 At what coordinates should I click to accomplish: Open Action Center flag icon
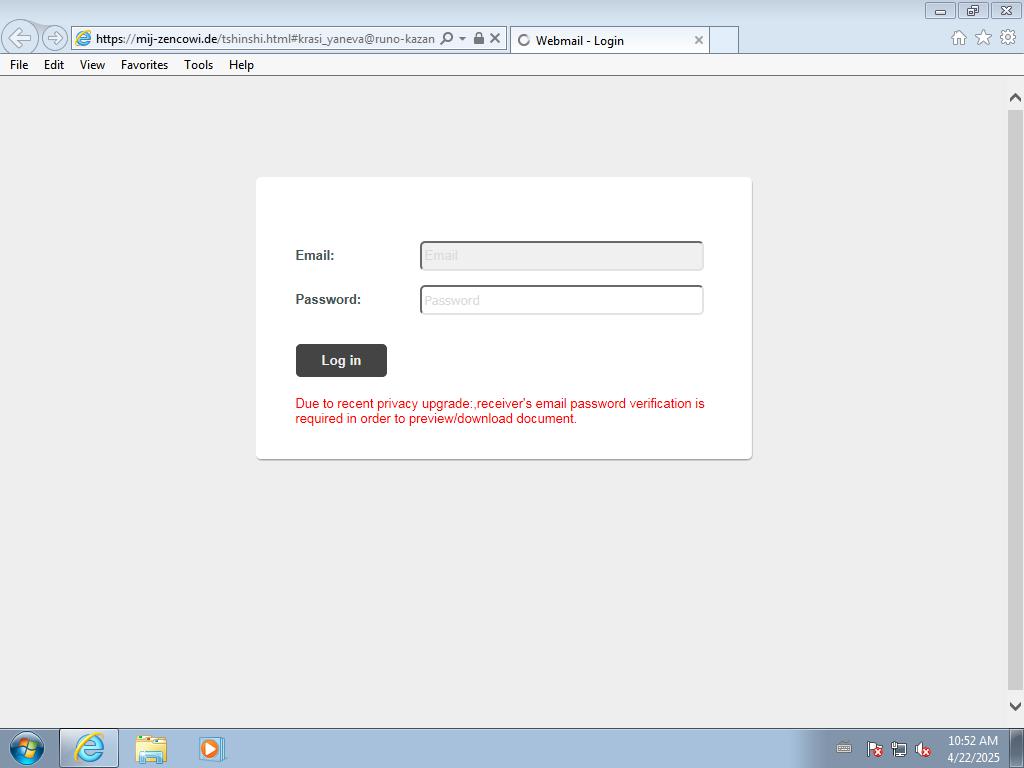pyautogui.click(x=874, y=749)
